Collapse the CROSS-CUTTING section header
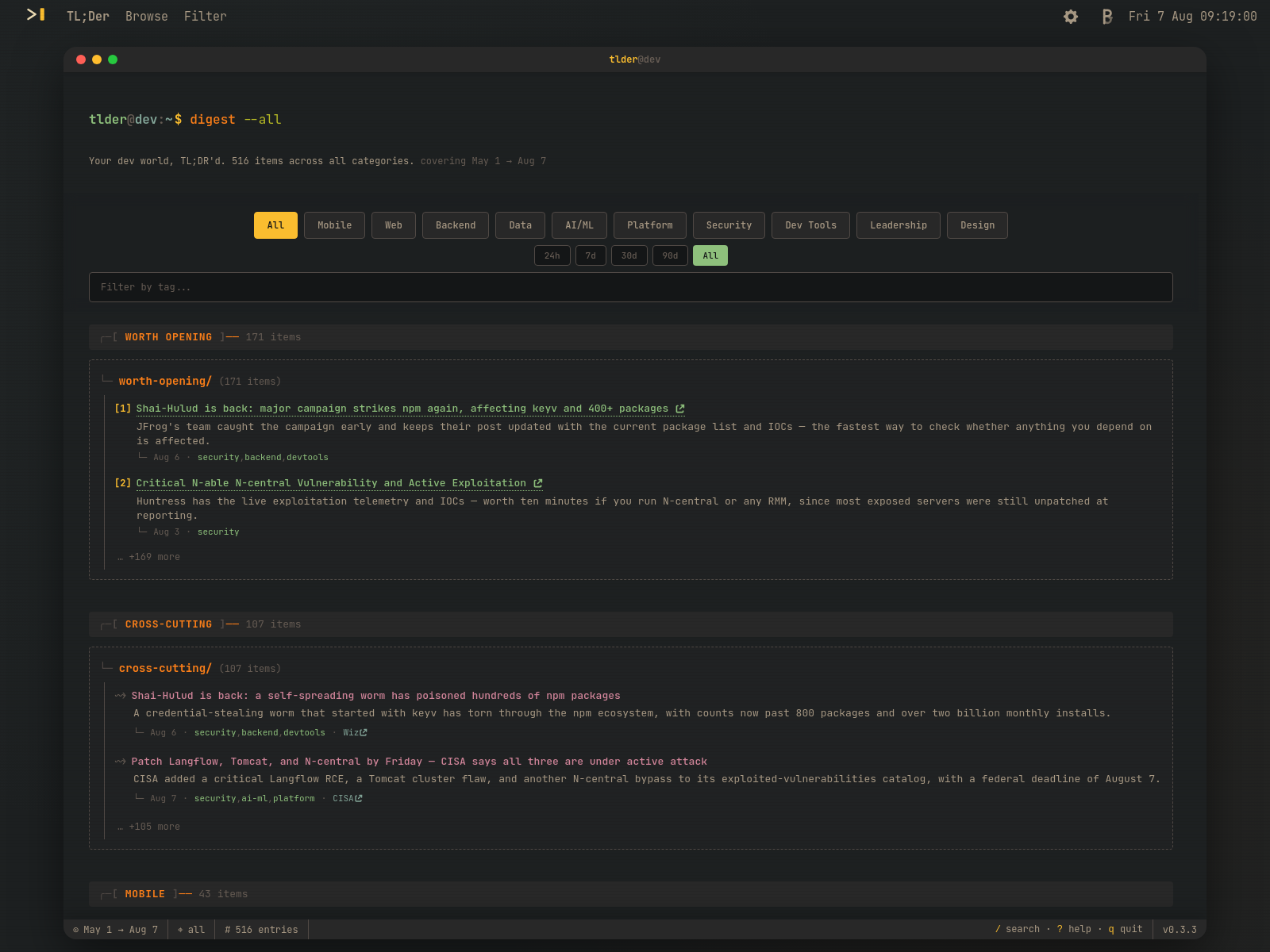The image size is (1270, 952). (631, 624)
